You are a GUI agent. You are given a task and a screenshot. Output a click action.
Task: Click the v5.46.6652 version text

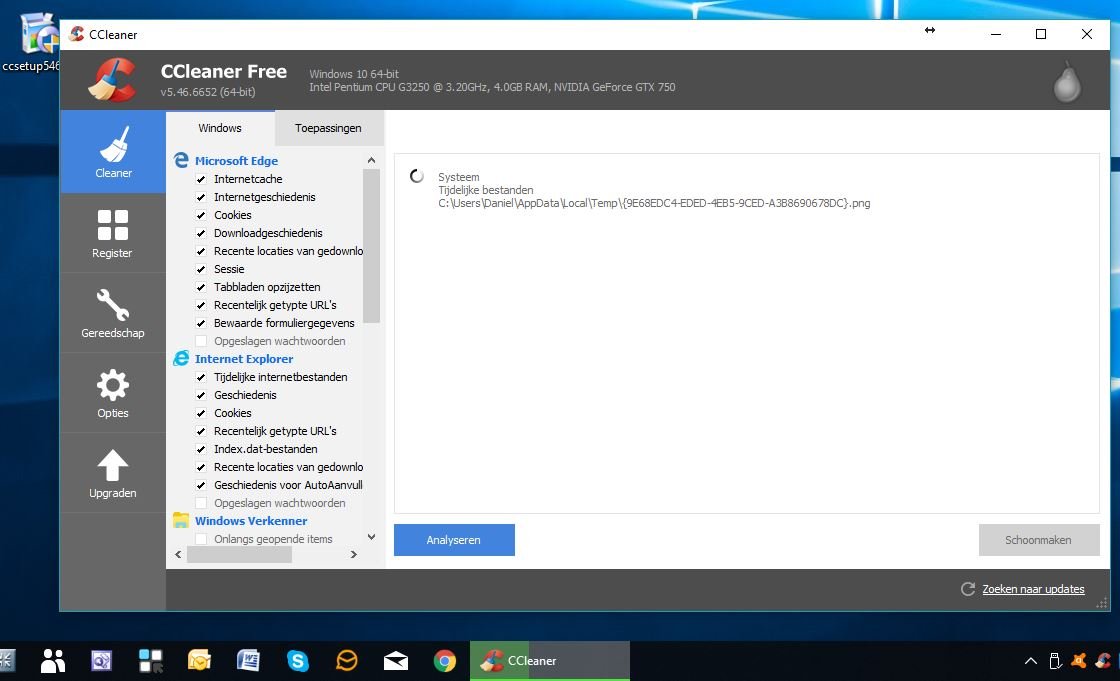(x=208, y=92)
